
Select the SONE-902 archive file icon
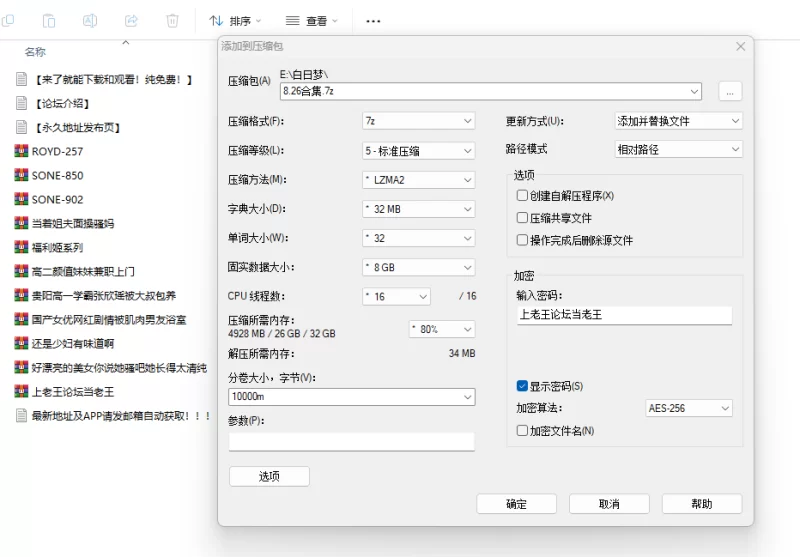[x=21, y=199]
